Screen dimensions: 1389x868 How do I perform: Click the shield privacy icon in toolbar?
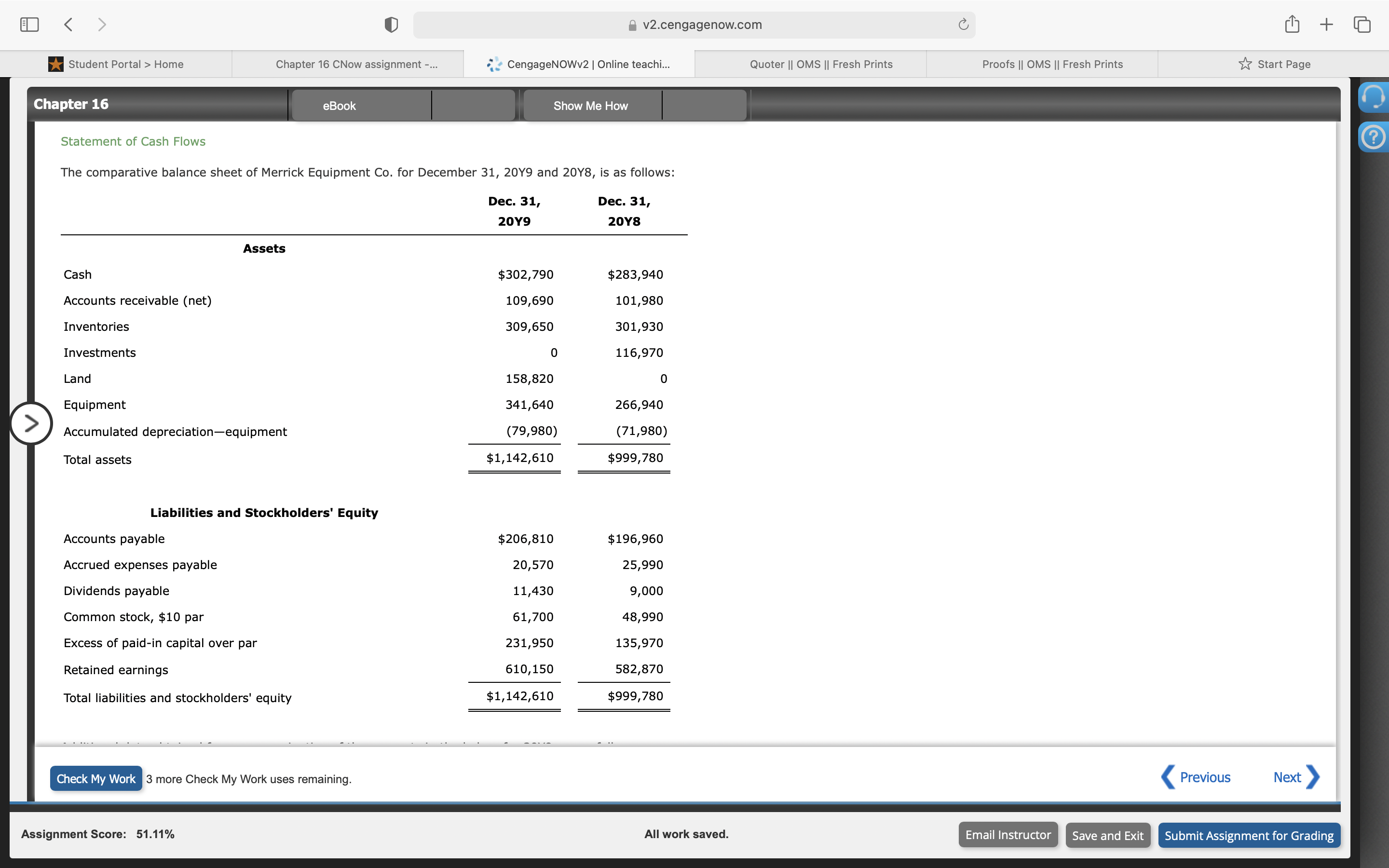[390, 24]
